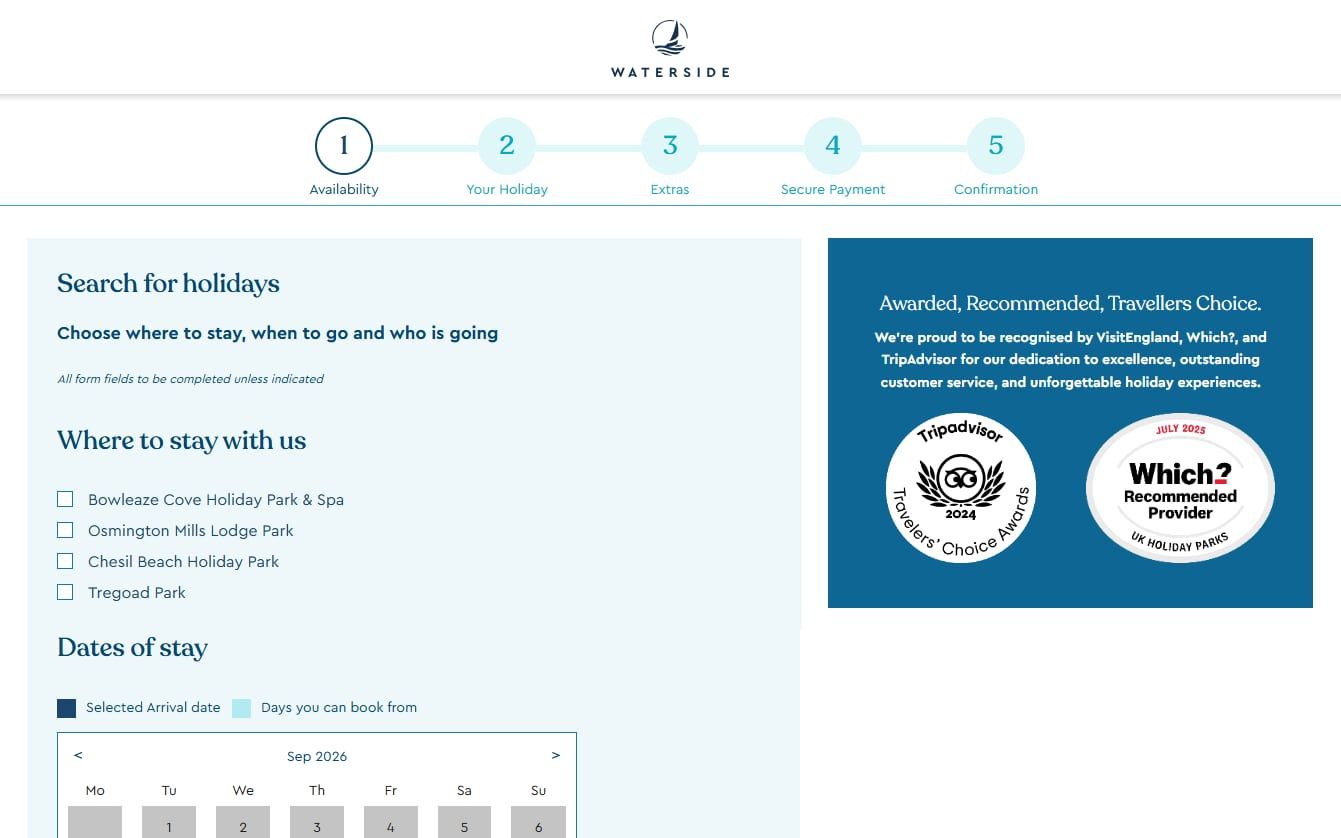
Task: Click the Awarded, Recommended, Travellers Choice heading
Action: [x=1070, y=303]
